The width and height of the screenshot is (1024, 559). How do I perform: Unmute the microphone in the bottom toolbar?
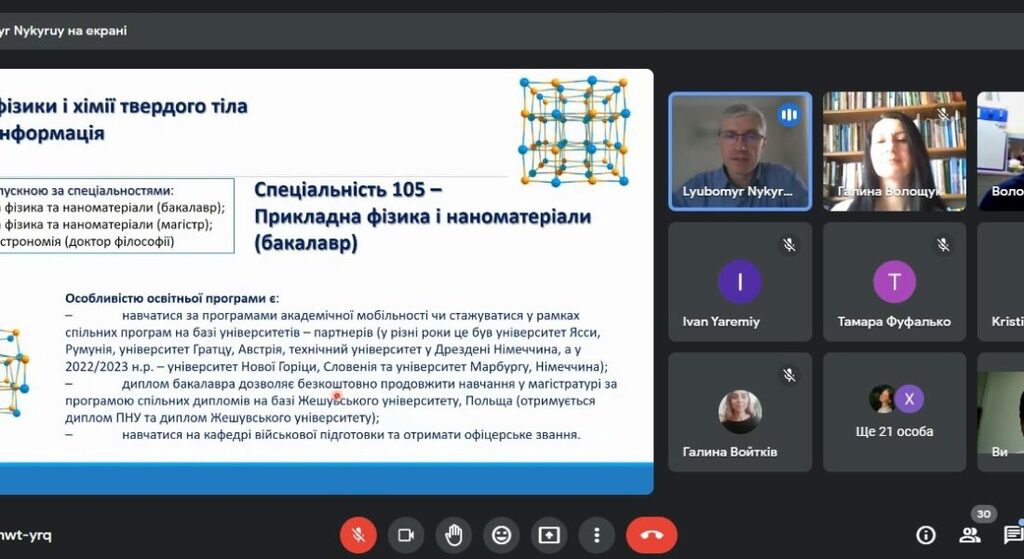pos(358,535)
